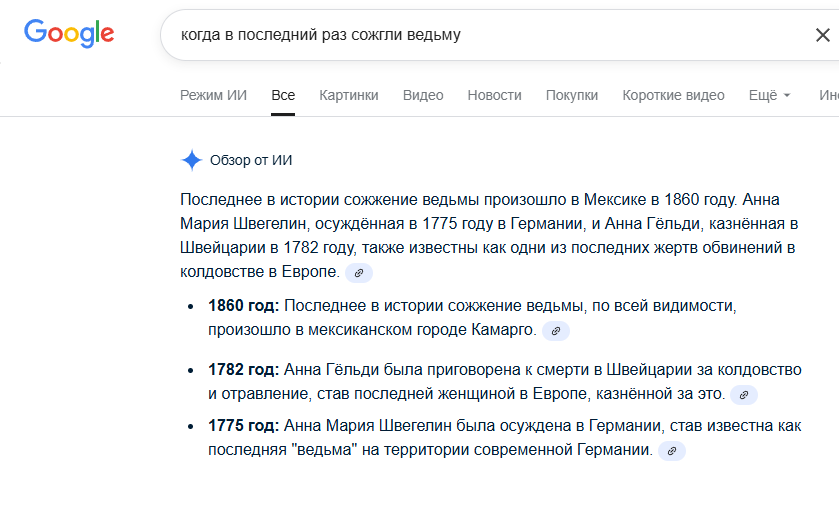Open source link icon for 1775 bullet
Viewport: 839px width, 513px height.
pos(672,451)
